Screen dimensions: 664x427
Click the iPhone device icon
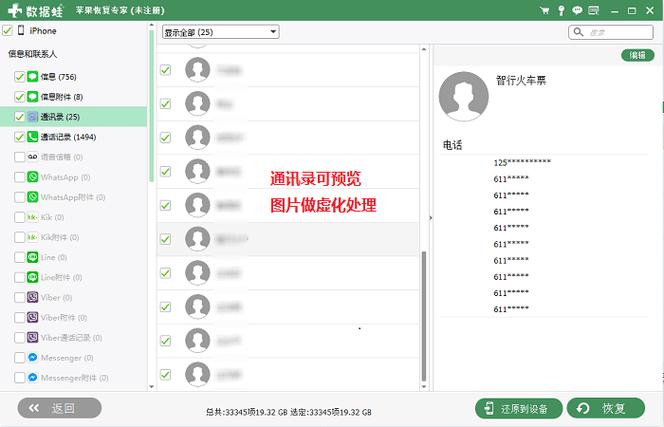click(x=21, y=30)
